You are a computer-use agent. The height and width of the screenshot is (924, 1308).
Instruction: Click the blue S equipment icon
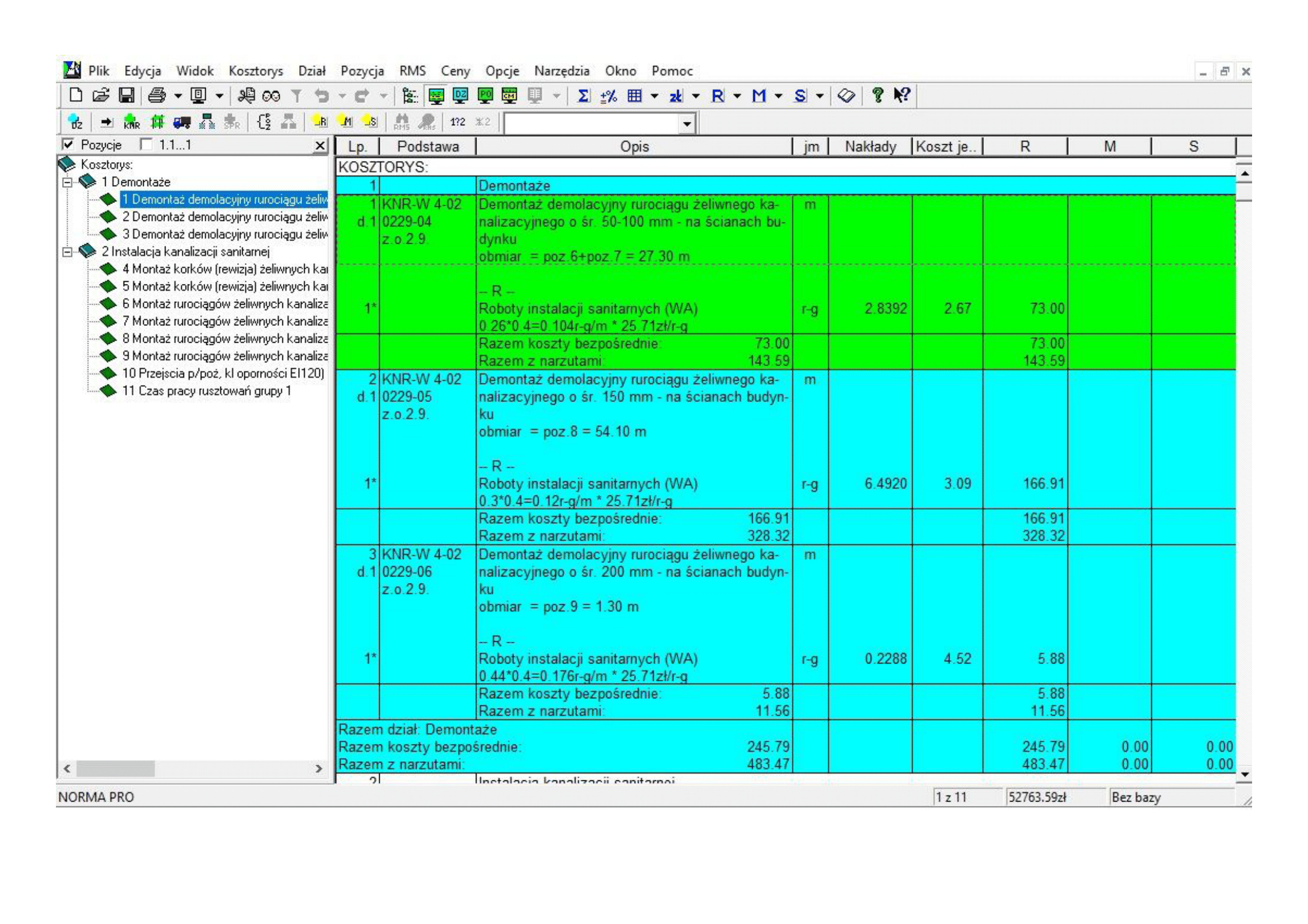click(x=800, y=96)
